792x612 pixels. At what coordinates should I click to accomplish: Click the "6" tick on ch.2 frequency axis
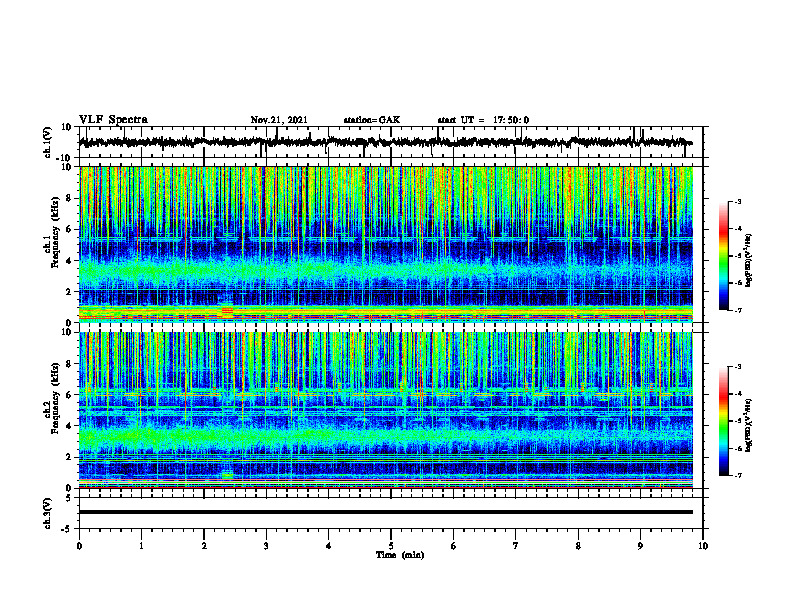[x=69, y=394]
